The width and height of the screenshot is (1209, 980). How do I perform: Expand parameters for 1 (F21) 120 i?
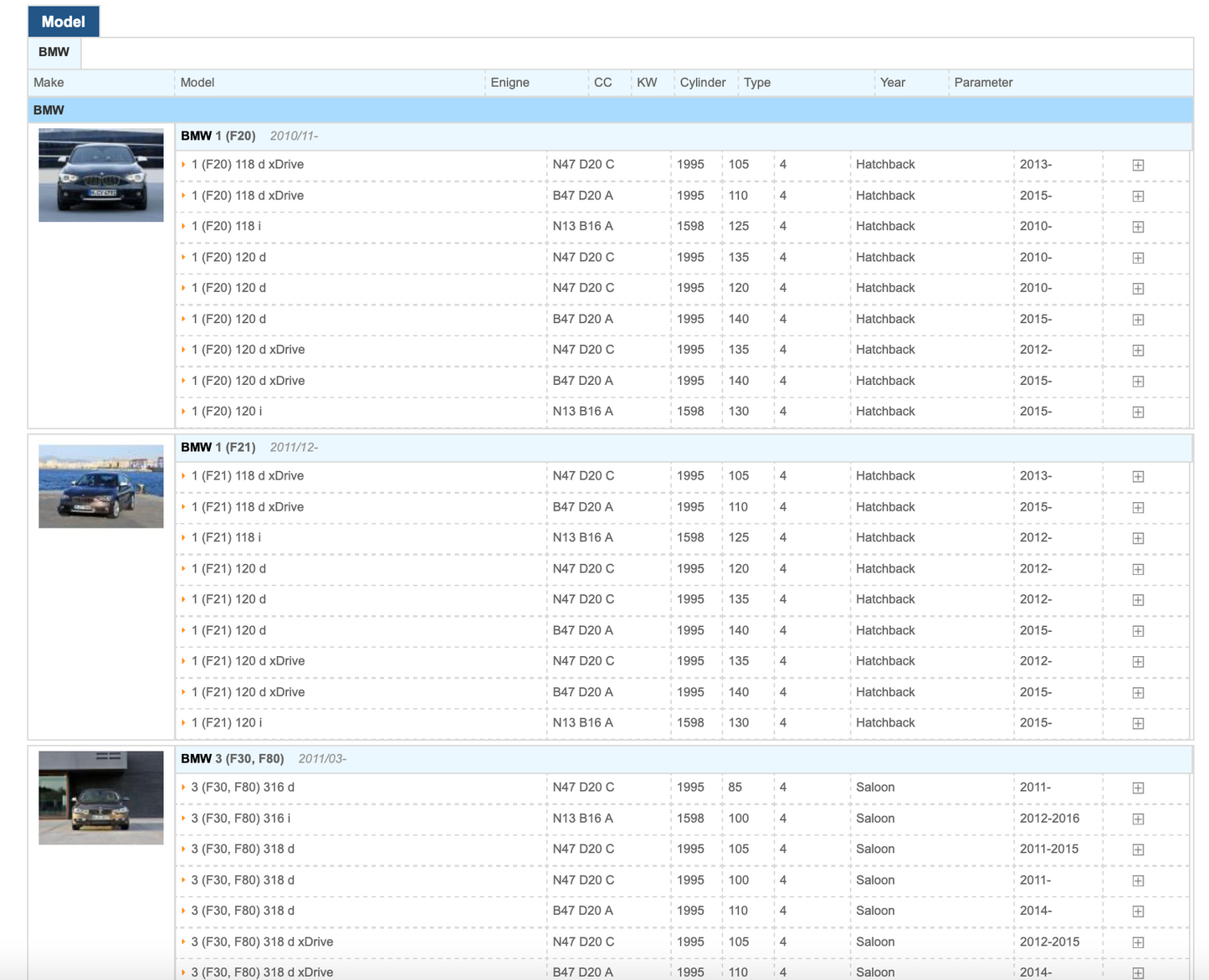click(1138, 723)
